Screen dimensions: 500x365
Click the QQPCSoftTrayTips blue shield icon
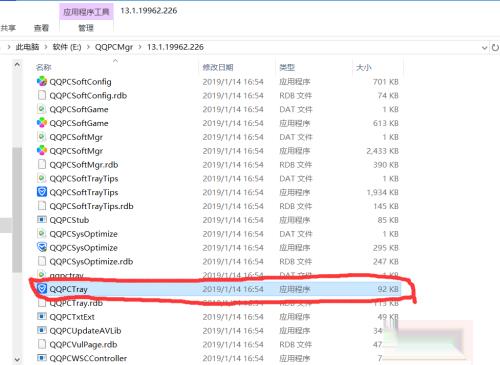[x=42, y=192]
